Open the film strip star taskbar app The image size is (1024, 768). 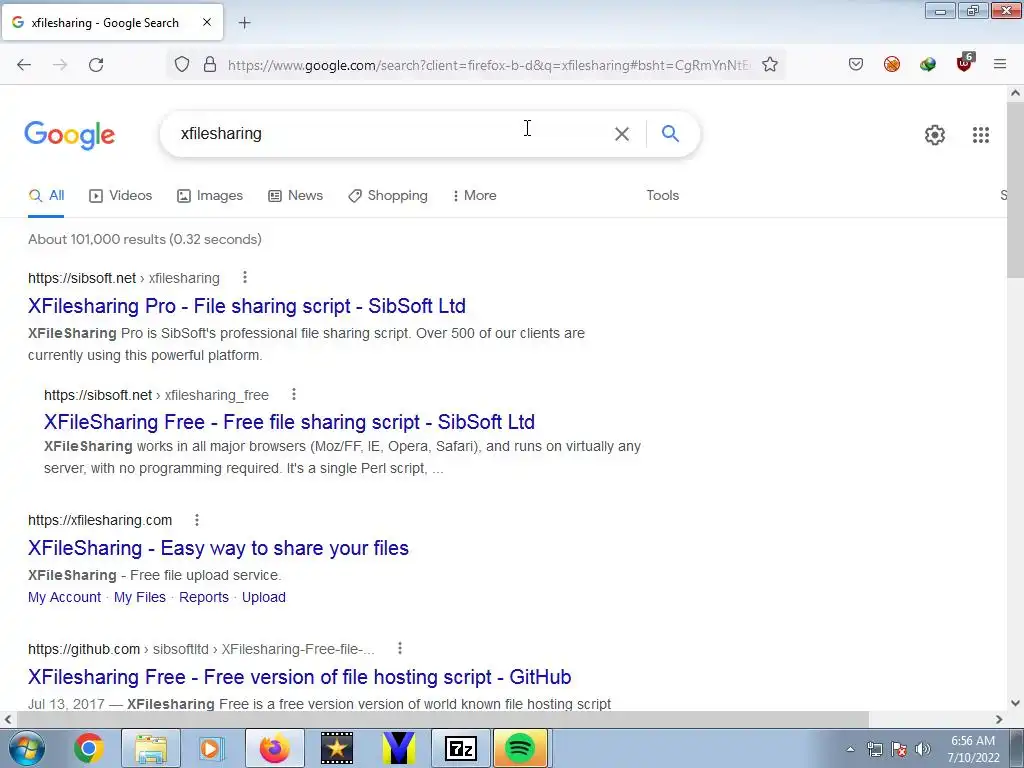(337, 748)
